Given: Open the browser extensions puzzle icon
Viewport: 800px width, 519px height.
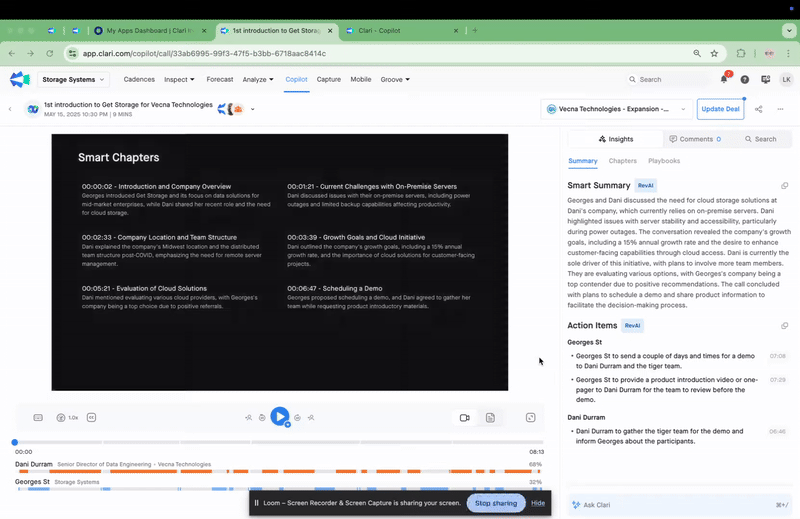Looking at the screenshot, I should 741,53.
